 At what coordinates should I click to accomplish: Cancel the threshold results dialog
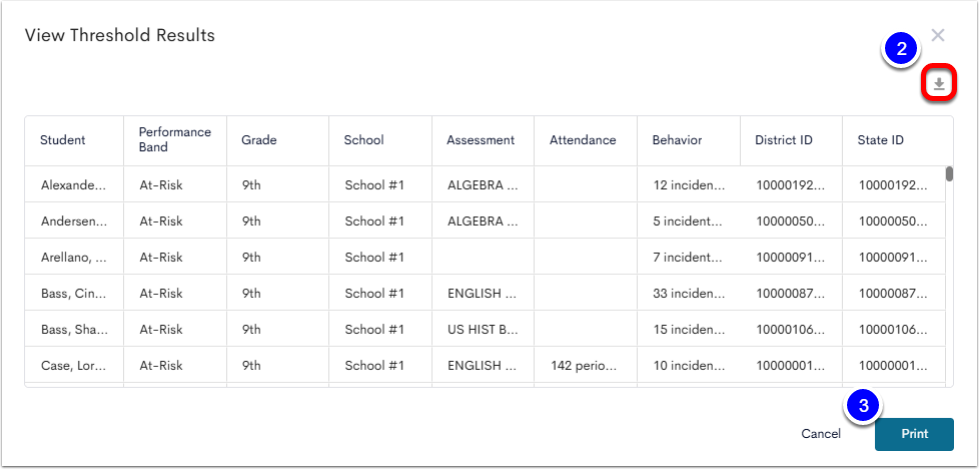click(x=821, y=434)
